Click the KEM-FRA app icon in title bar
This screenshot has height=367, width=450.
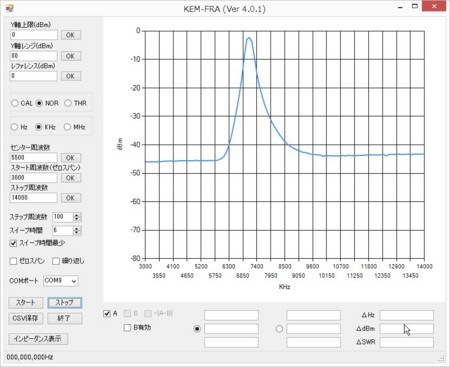tap(10, 8)
